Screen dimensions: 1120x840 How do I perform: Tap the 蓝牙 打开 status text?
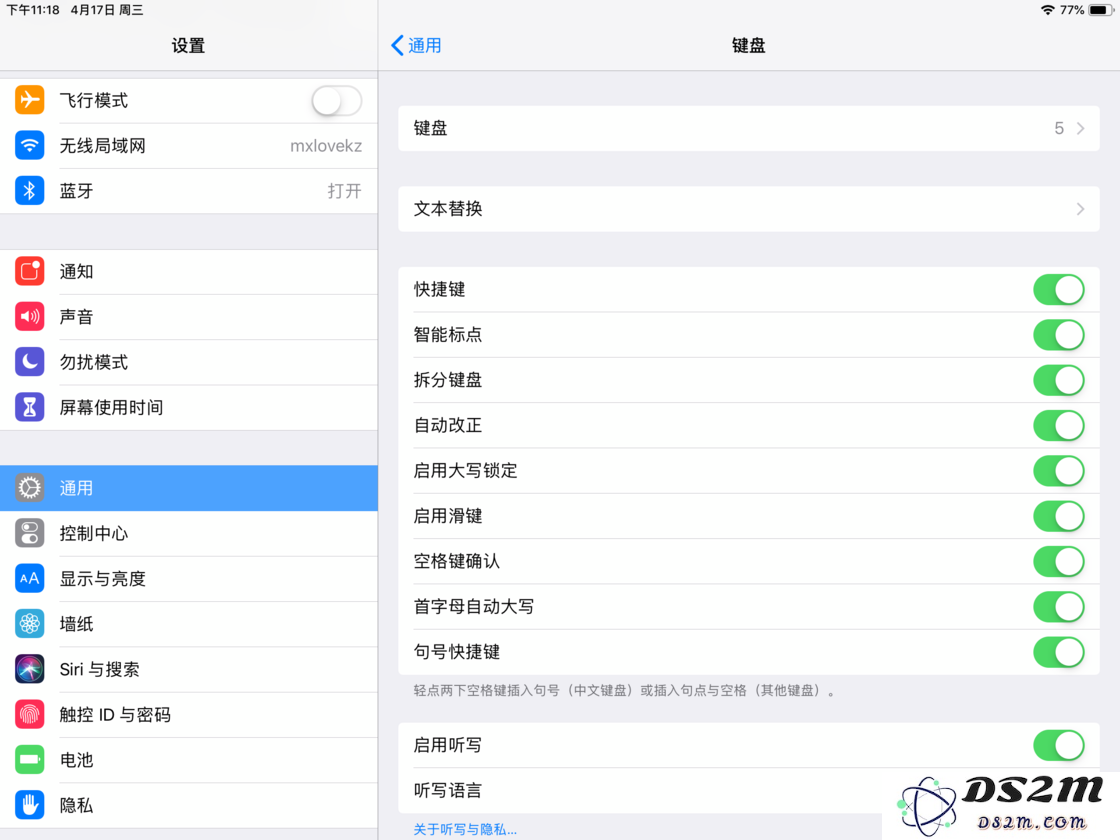[x=344, y=191]
